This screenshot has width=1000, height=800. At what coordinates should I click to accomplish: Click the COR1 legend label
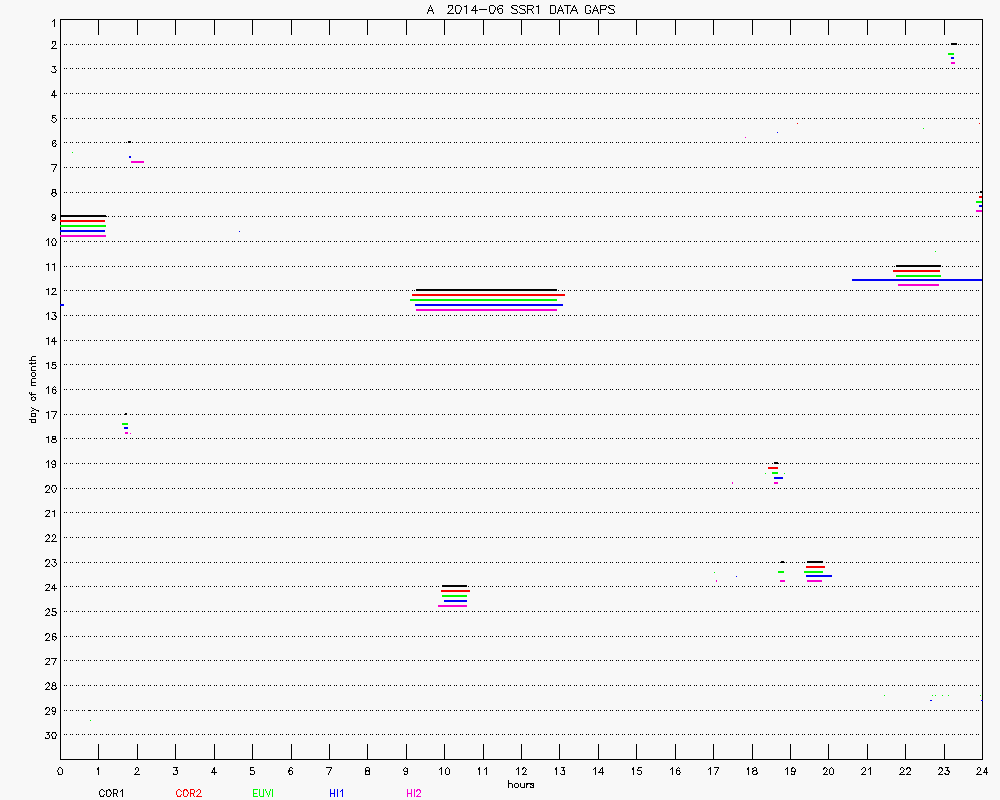click(110, 793)
